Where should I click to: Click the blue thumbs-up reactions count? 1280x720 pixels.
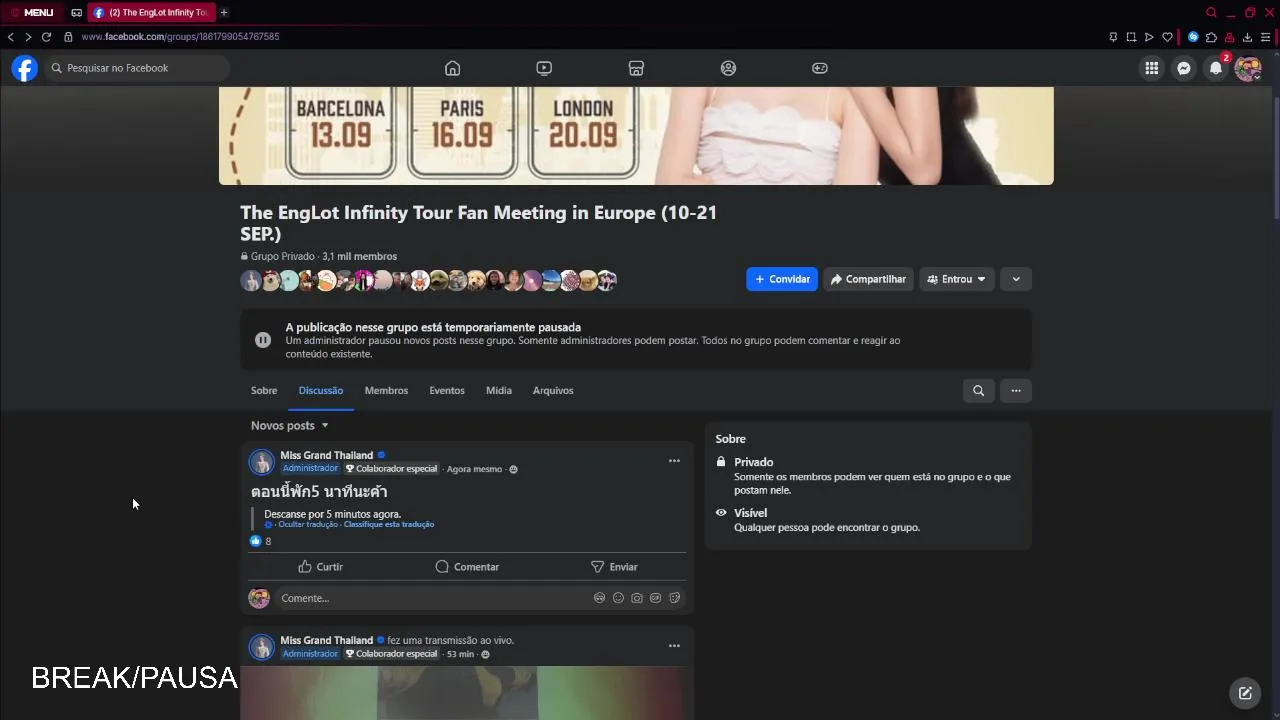260,541
